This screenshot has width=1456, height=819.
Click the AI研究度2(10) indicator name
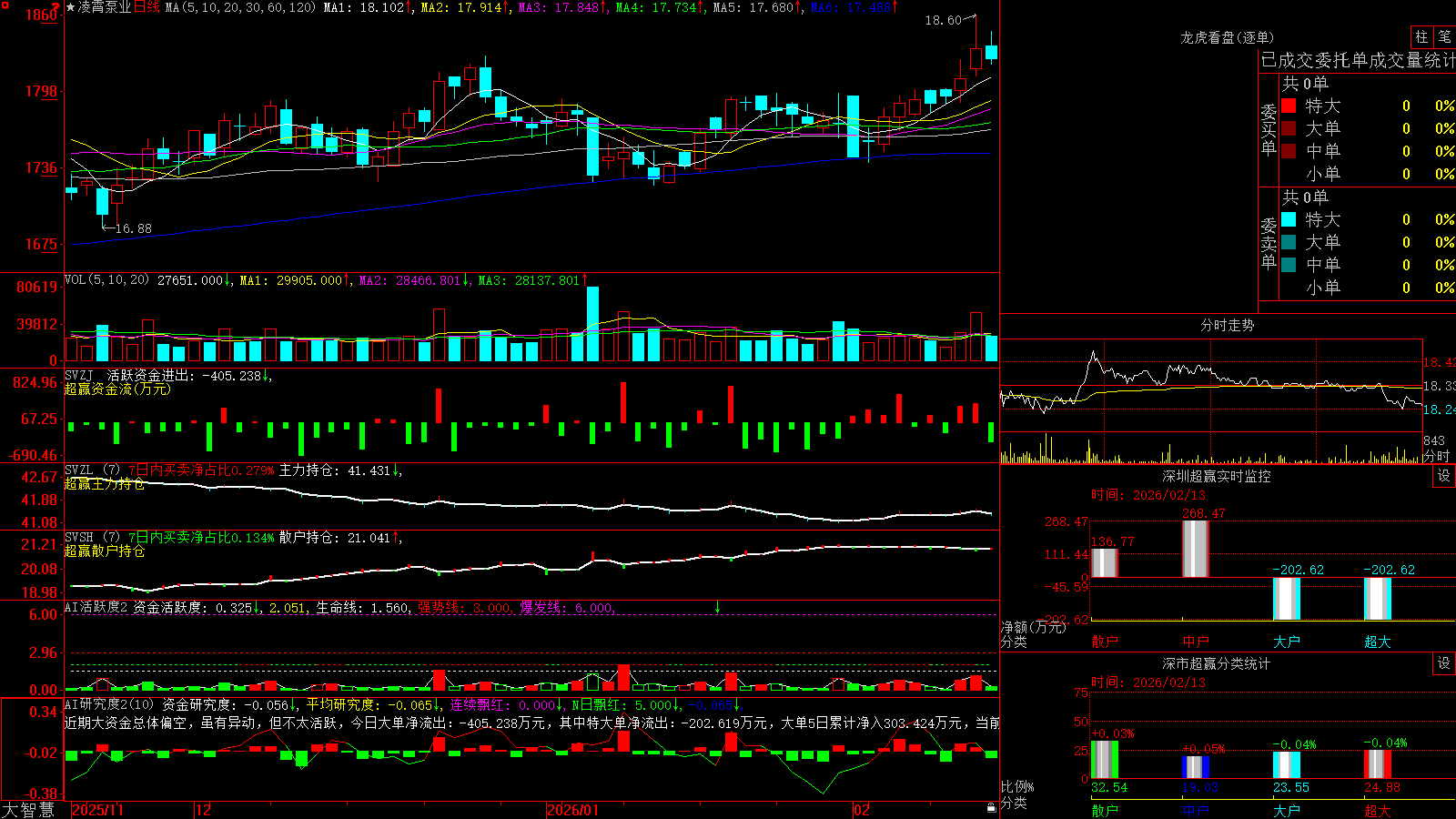click(x=109, y=704)
